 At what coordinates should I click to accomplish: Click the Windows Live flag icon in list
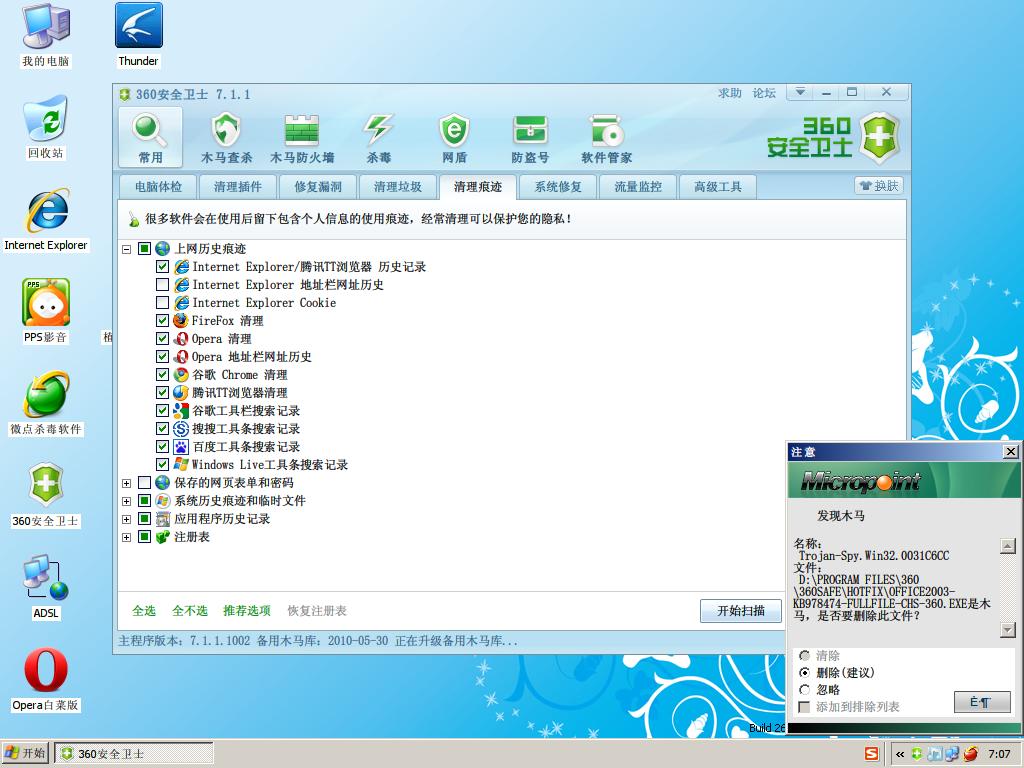180,464
